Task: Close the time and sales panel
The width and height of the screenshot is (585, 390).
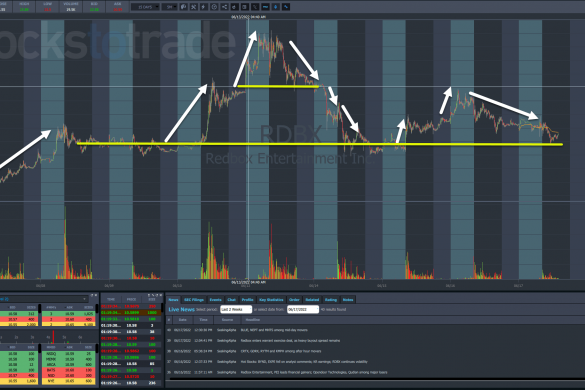Action: pyautogui.click(x=161, y=295)
